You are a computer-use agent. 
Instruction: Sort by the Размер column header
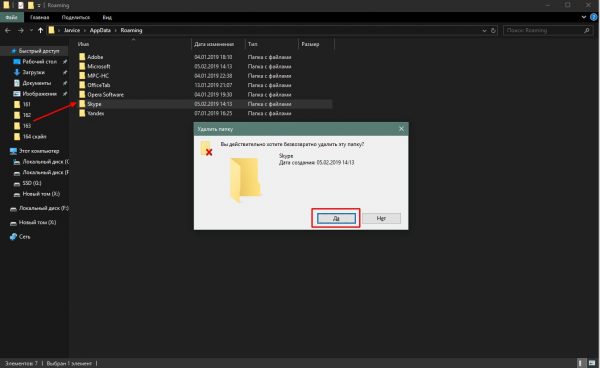310,44
